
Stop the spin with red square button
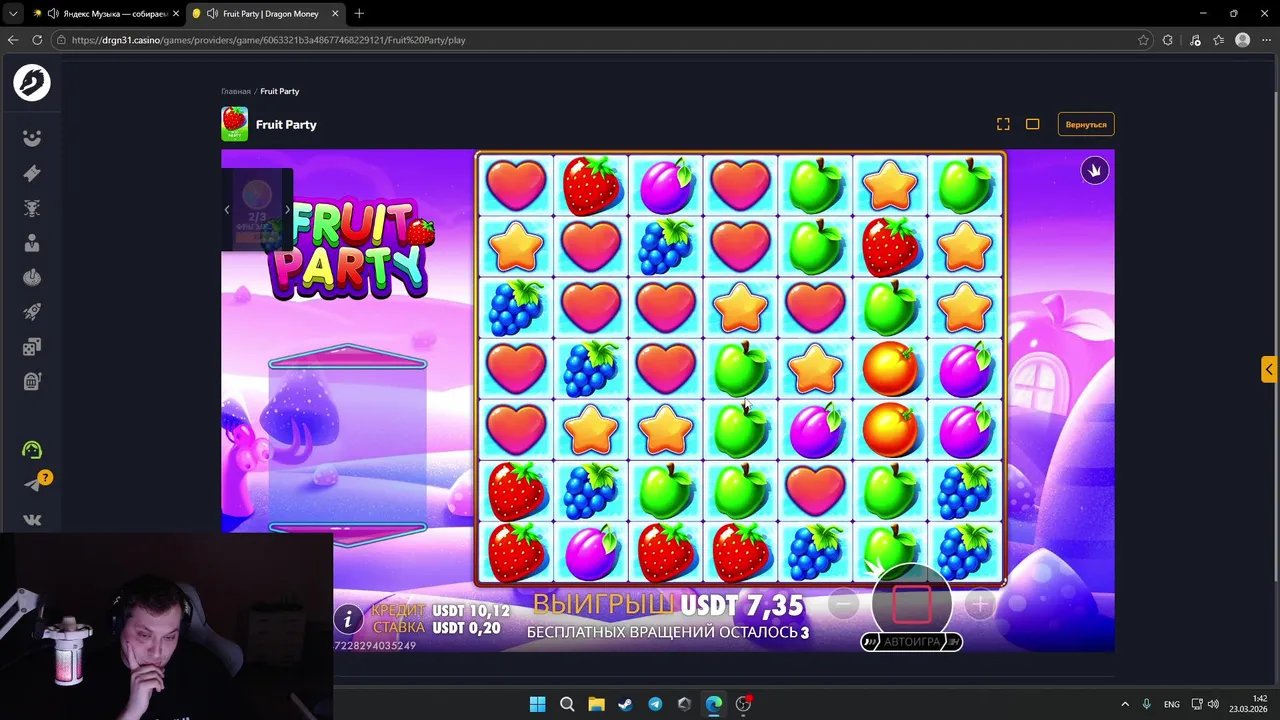pyautogui.click(x=911, y=603)
